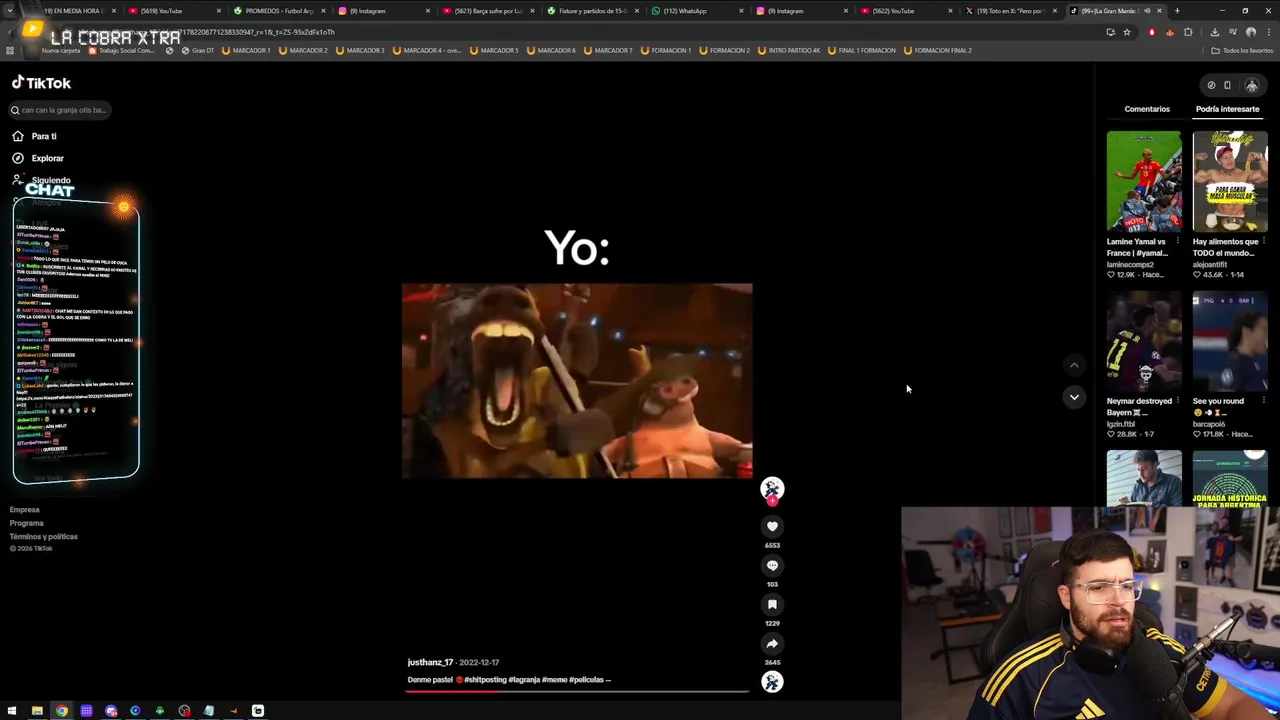Open browser profile avatar in toolbar

(1250, 32)
